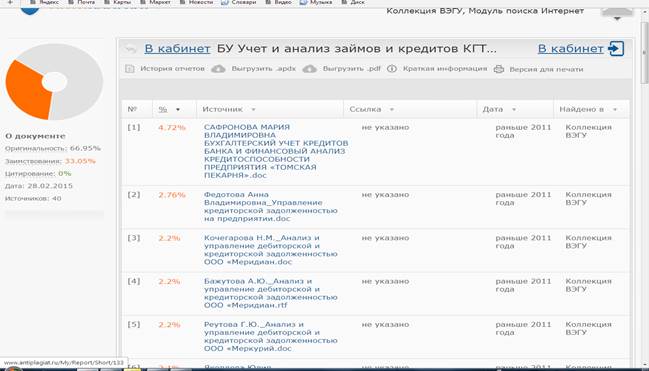The width and height of the screenshot is (649, 371).
Task: Click the cloud icon beside Выгрузить .pdf
Action: (310, 69)
